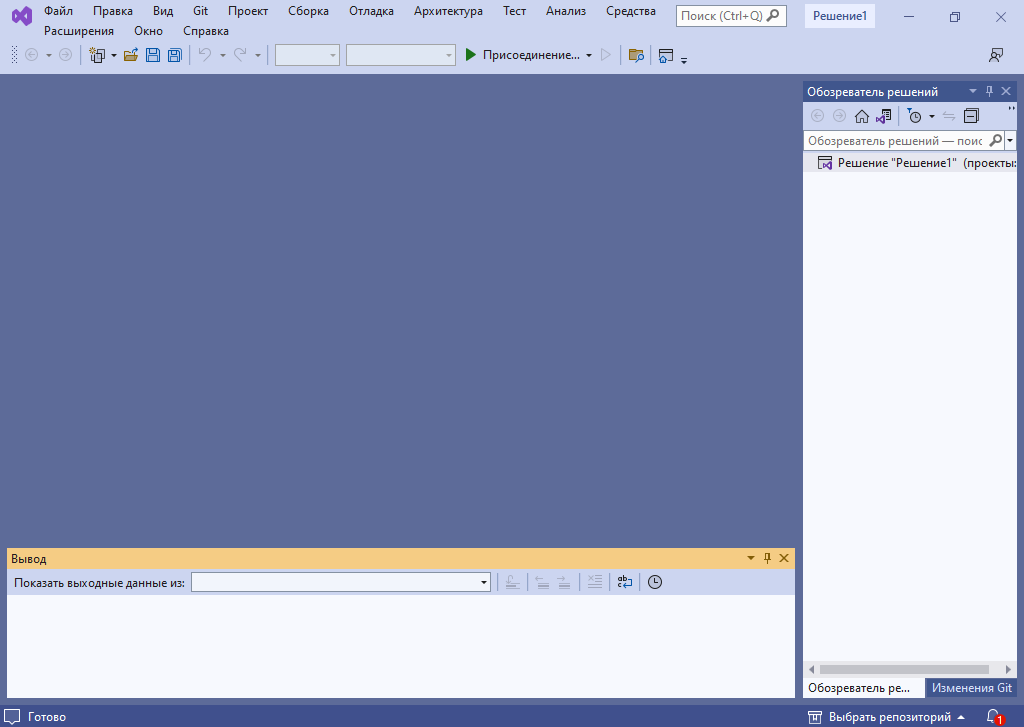Screen dimensions: 1024x727
Task: Open 'Показать выходные данные из' dropdown
Action: point(483,582)
